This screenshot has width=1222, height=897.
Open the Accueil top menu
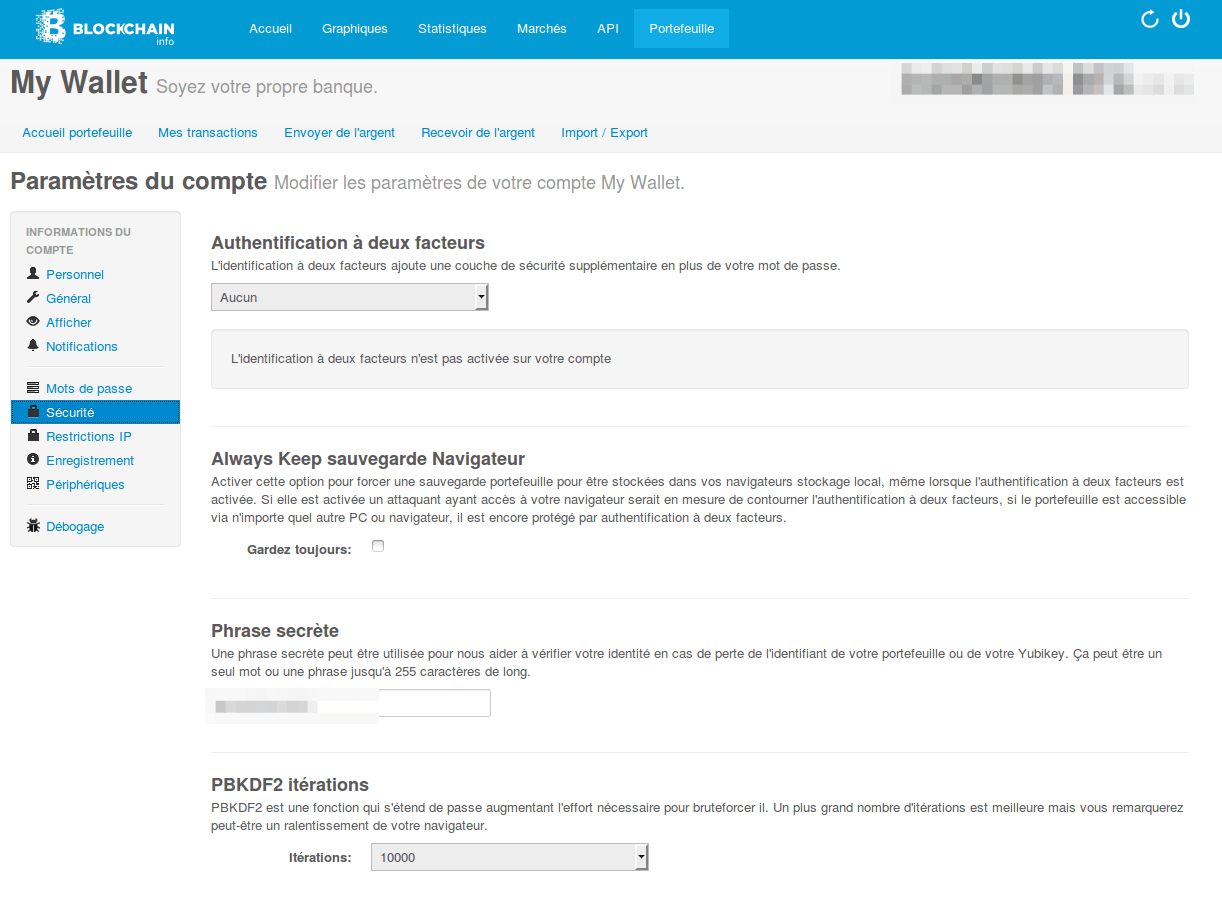[x=270, y=28]
